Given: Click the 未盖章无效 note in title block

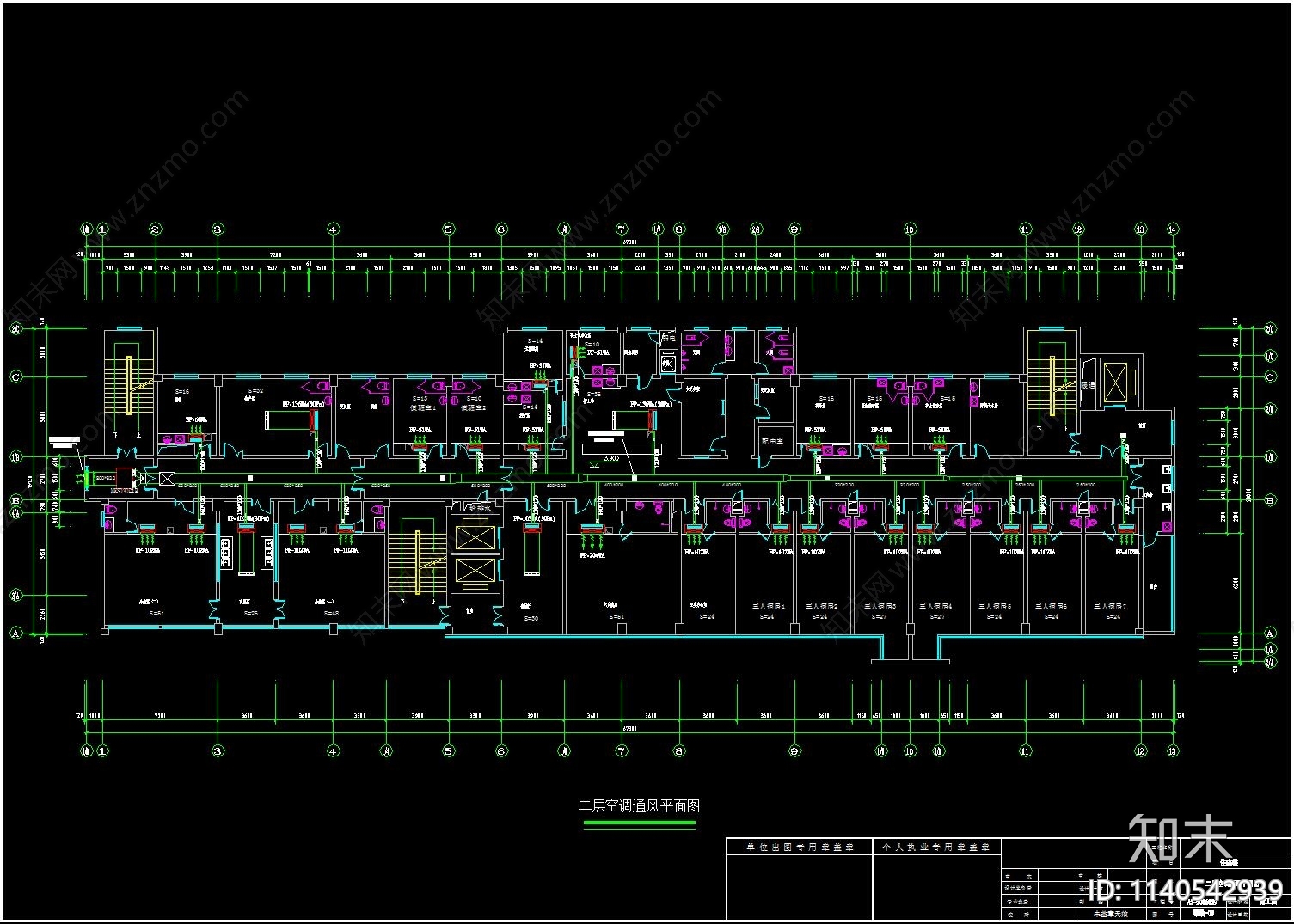Looking at the screenshot, I should [x=1109, y=914].
